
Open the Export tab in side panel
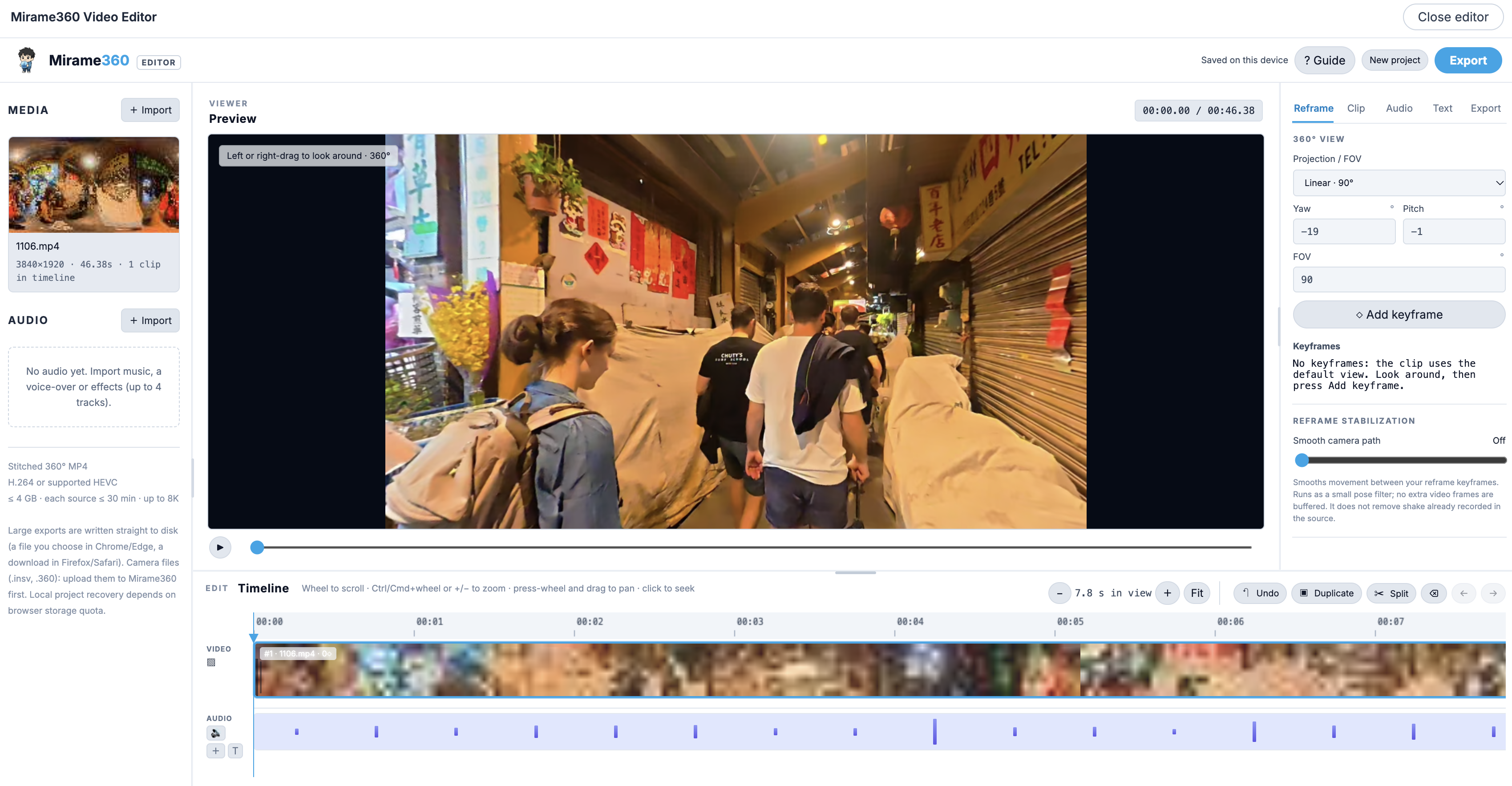(x=1486, y=108)
